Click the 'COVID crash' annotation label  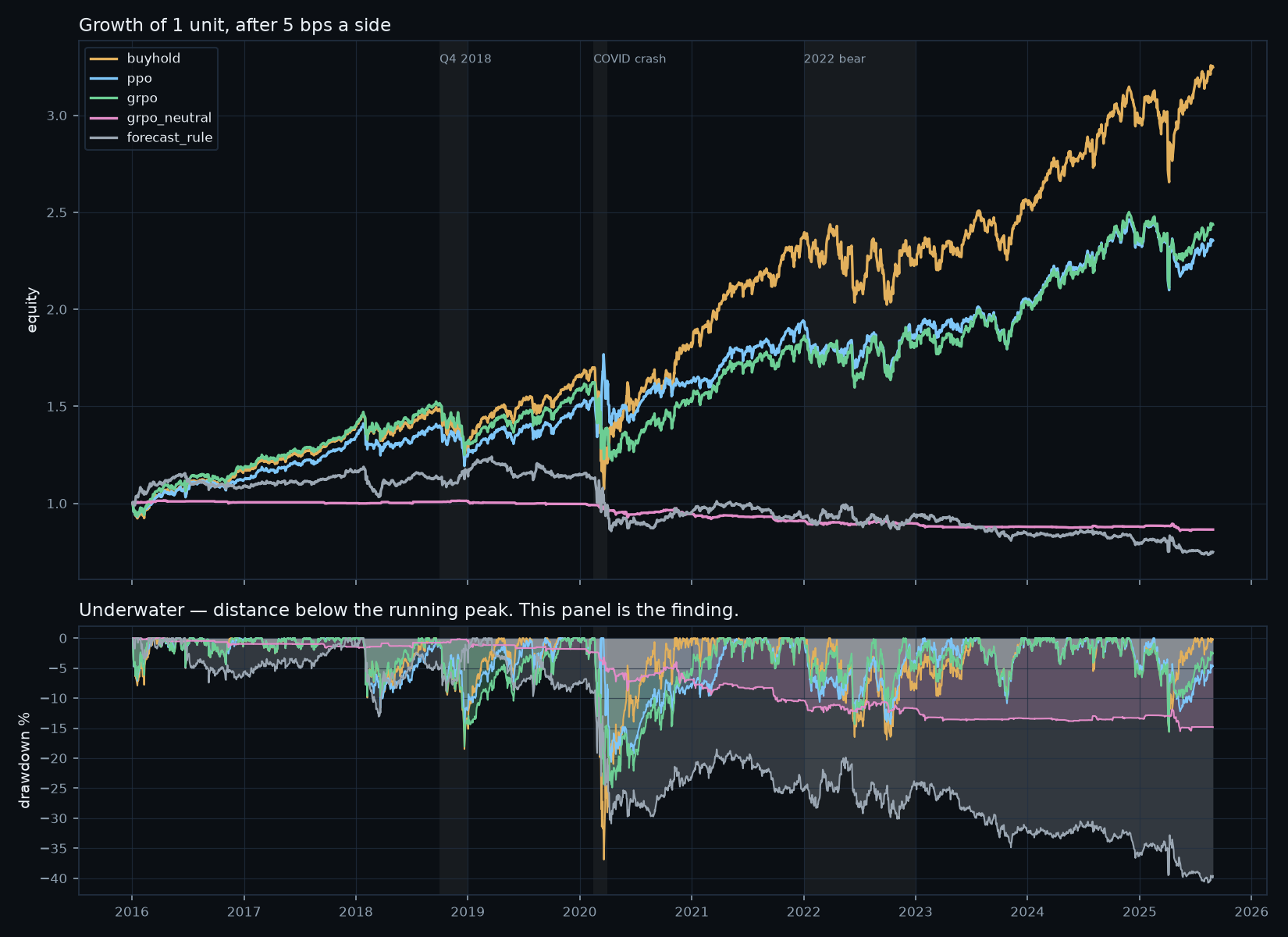tap(629, 59)
